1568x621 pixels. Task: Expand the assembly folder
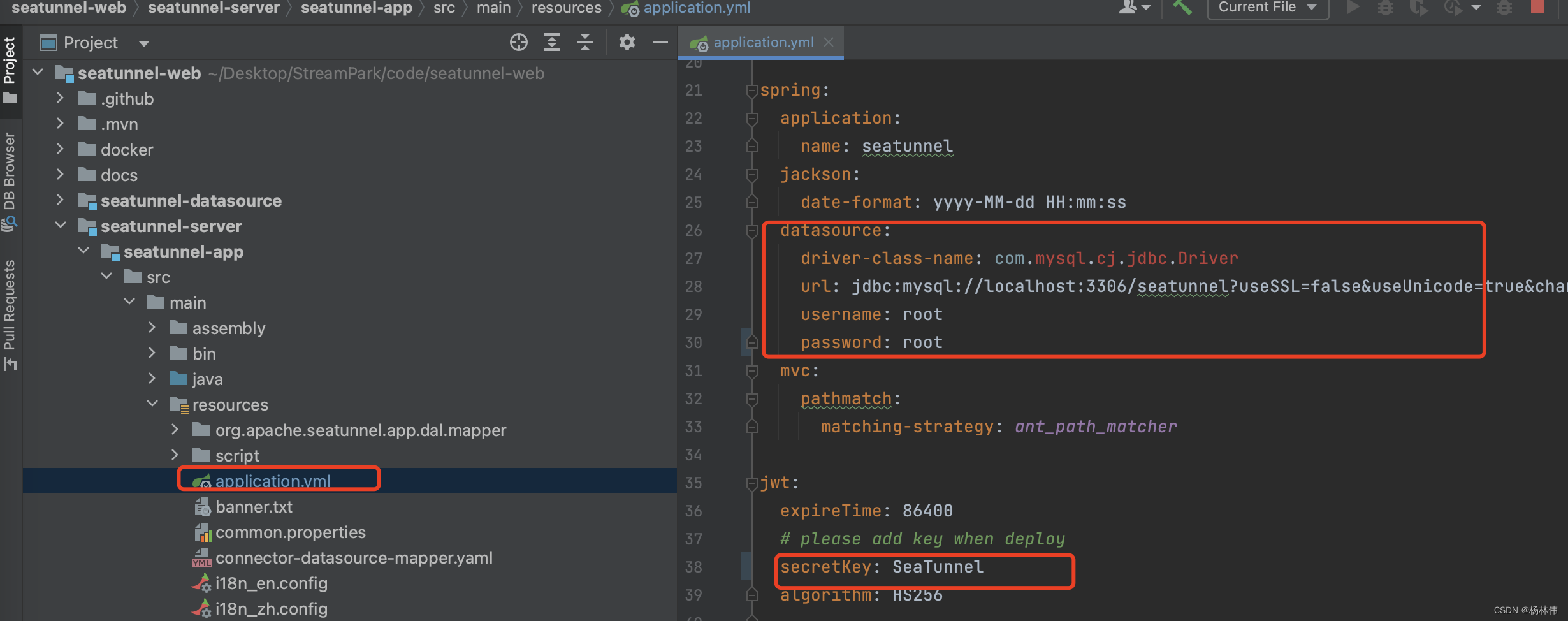[x=152, y=327]
